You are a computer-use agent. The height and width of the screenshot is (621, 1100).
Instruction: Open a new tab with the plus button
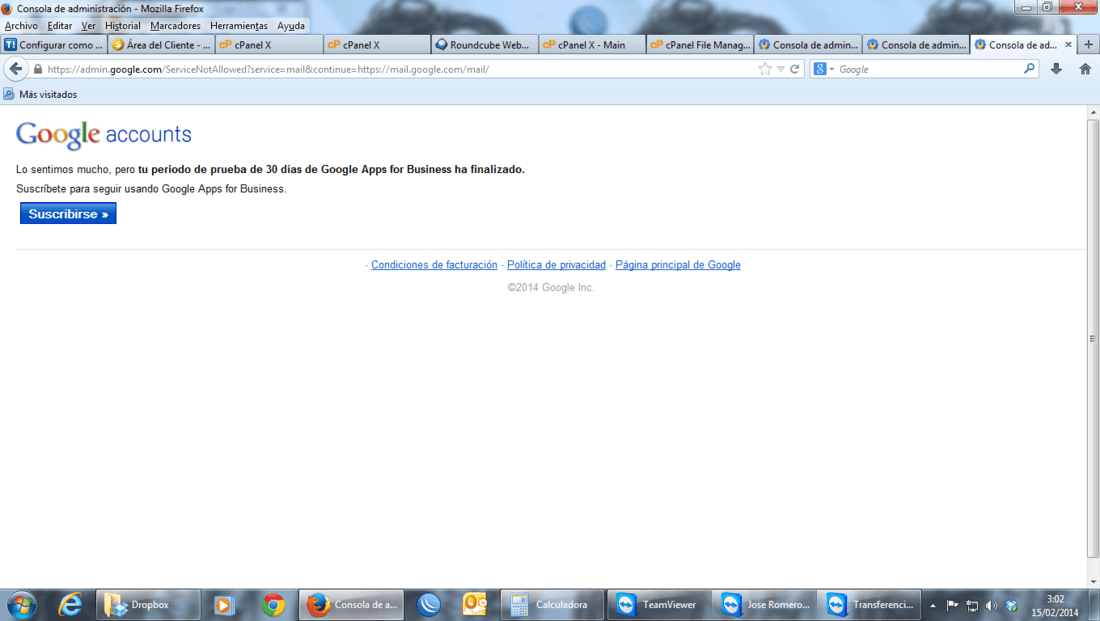(x=1088, y=44)
